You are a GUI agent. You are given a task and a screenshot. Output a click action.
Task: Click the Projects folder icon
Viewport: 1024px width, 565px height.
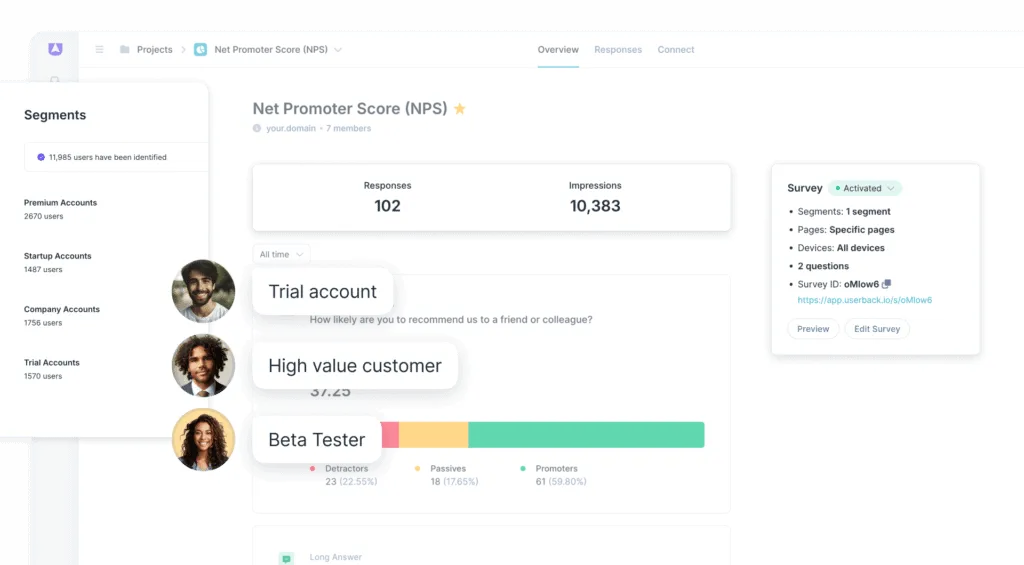124,50
